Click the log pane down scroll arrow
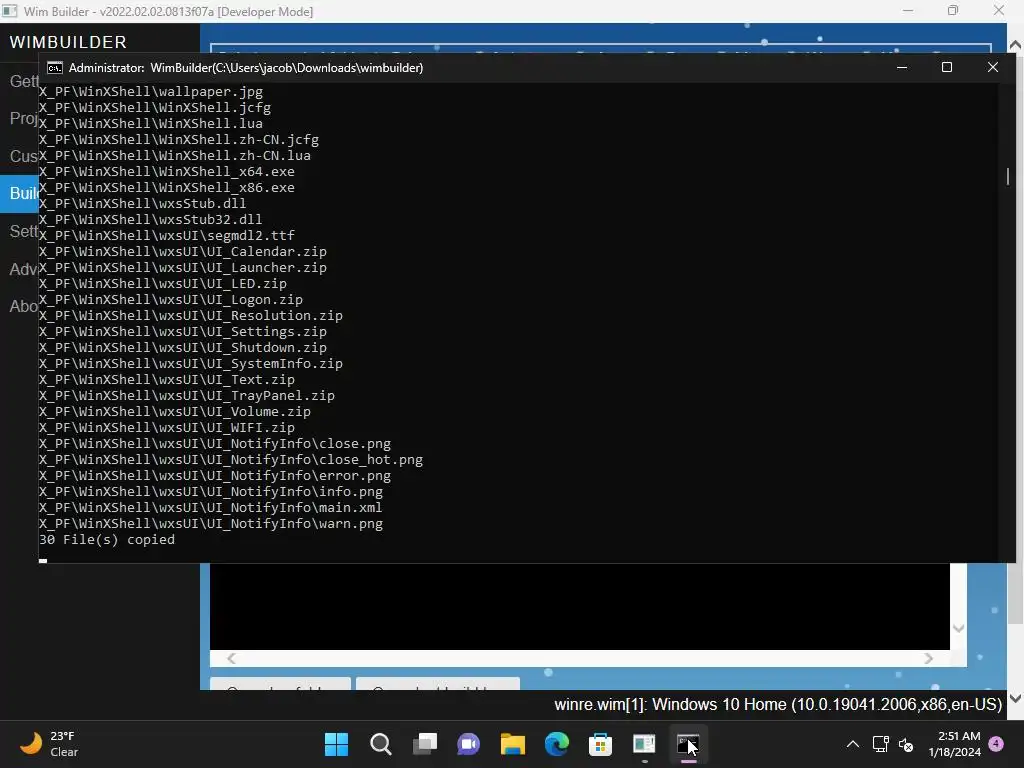Viewport: 1024px width, 768px height. point(959,628)
